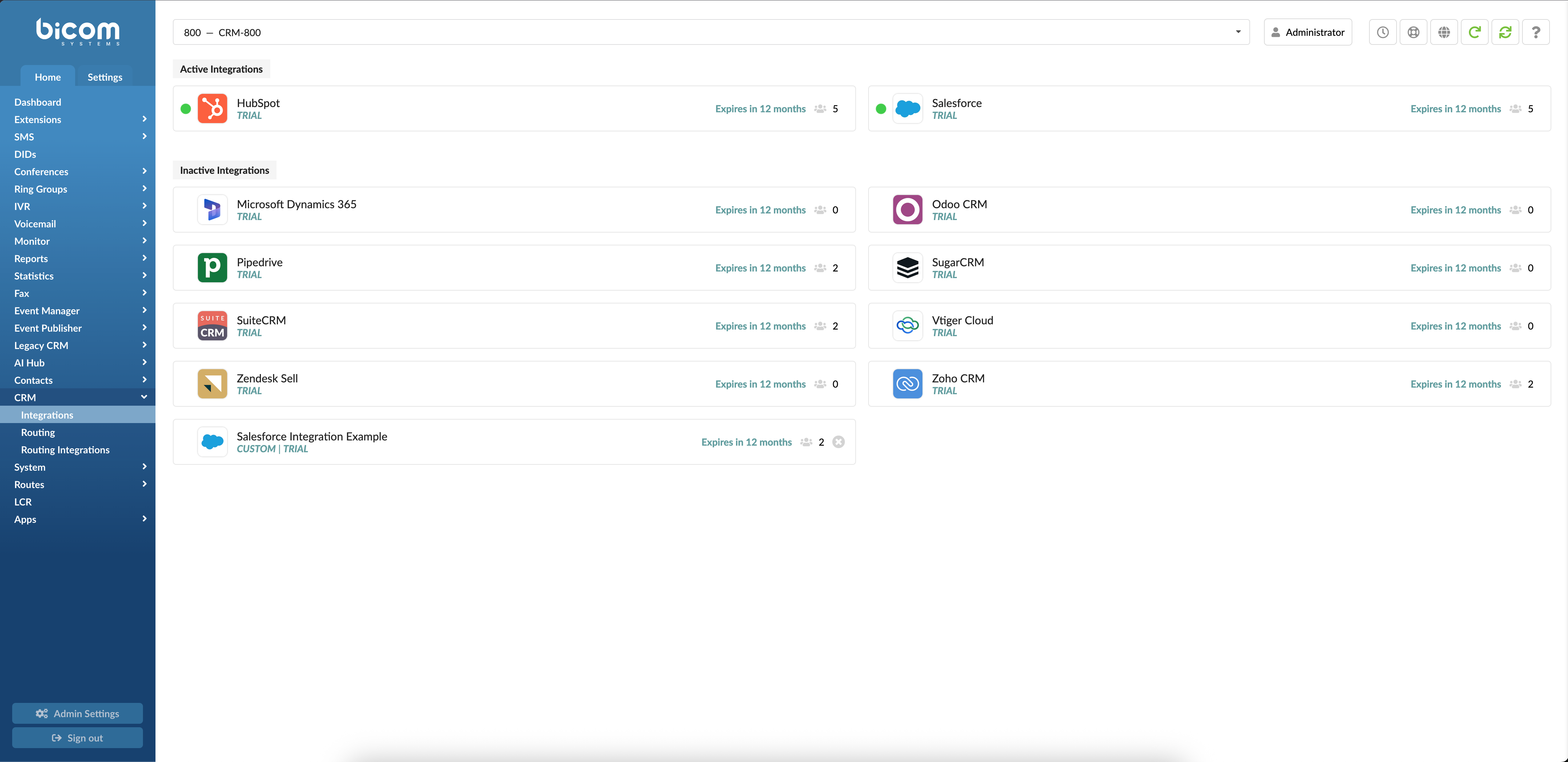Expand the Ring Groups sidebar menu
Screen dimensions: 1568x762
78,189
